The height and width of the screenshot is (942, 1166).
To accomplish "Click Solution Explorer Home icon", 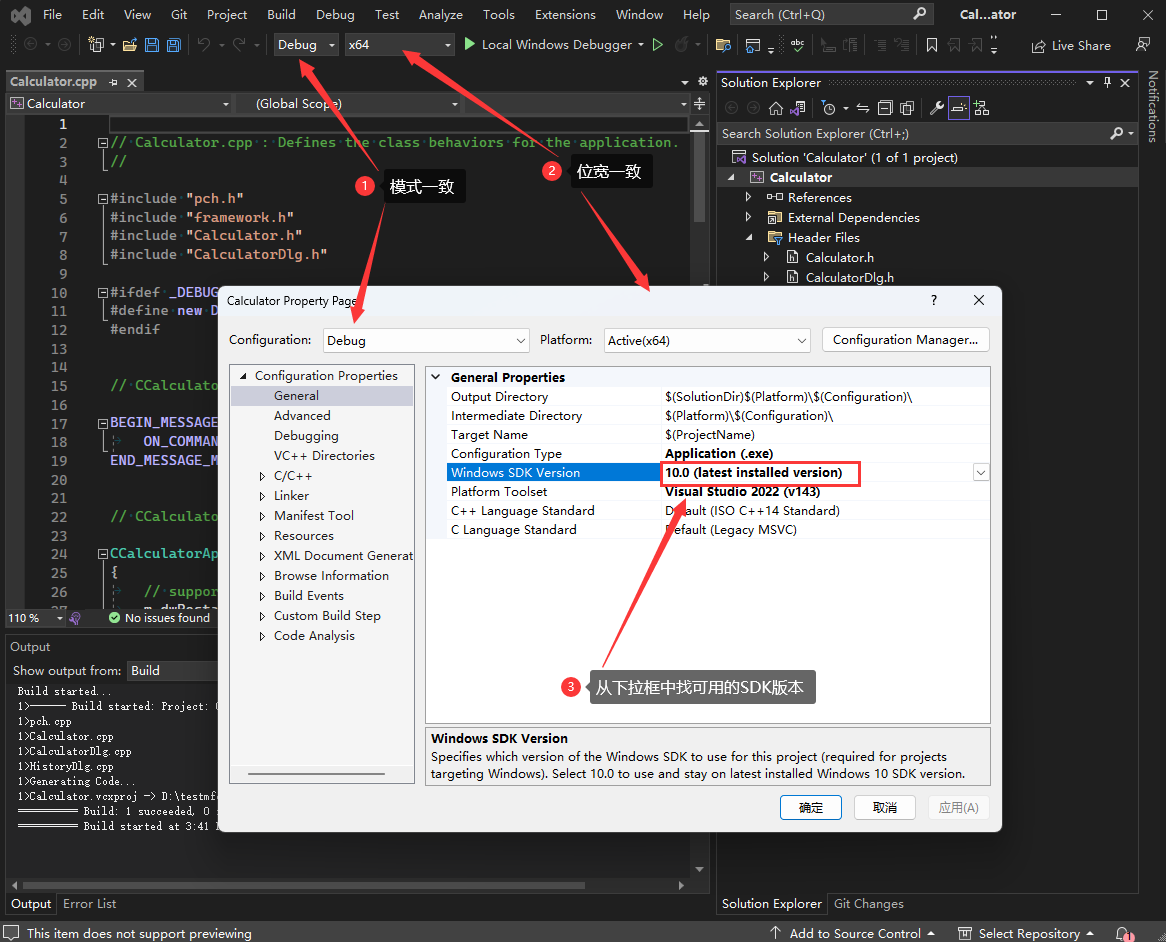I will pos(776,109).
